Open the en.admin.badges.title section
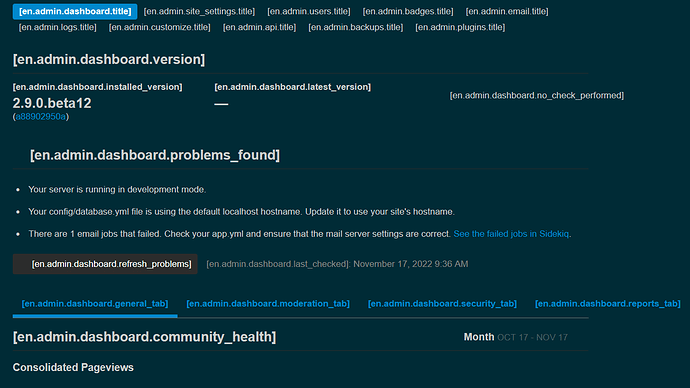Image resolution: width=690 pixels, height=388 pixels. 408,11
